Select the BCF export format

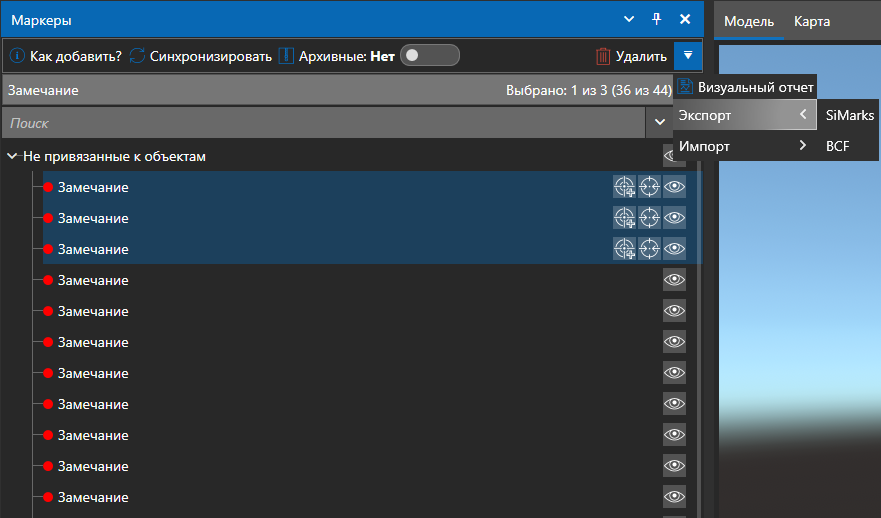tap(837, 146)
